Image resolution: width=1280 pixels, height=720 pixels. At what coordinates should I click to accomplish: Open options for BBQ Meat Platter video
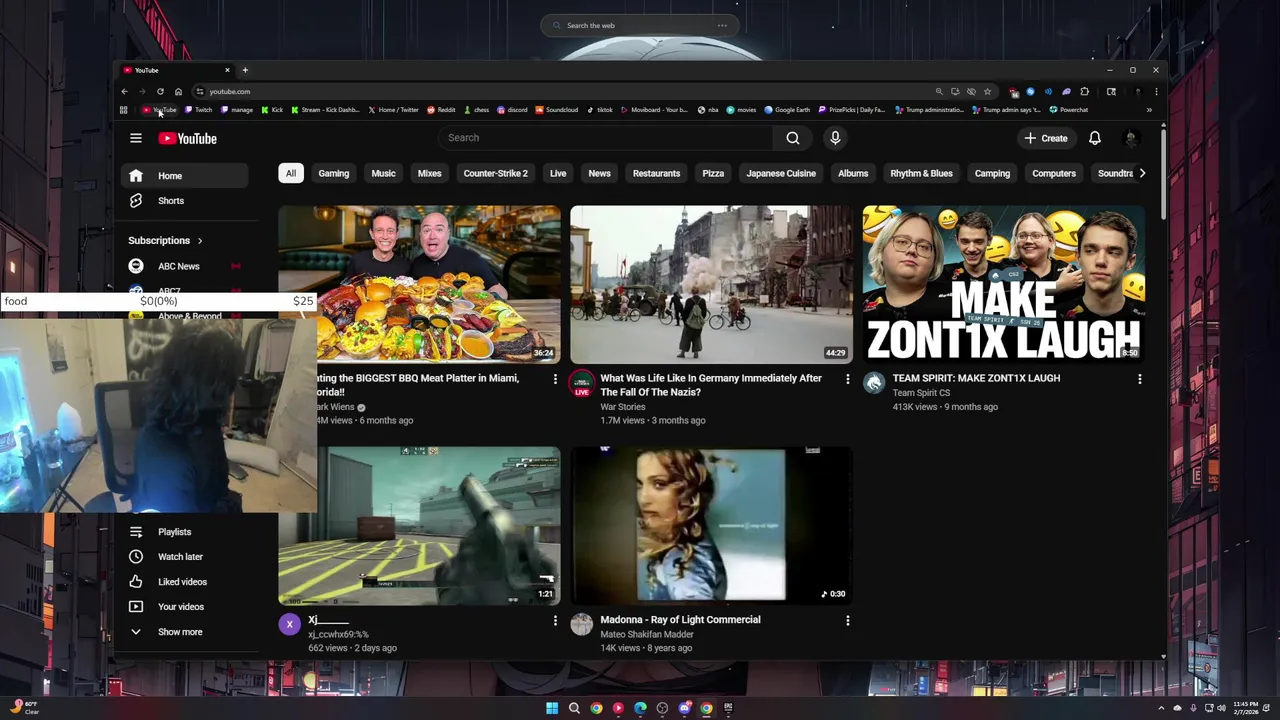[x=555, y=379]
